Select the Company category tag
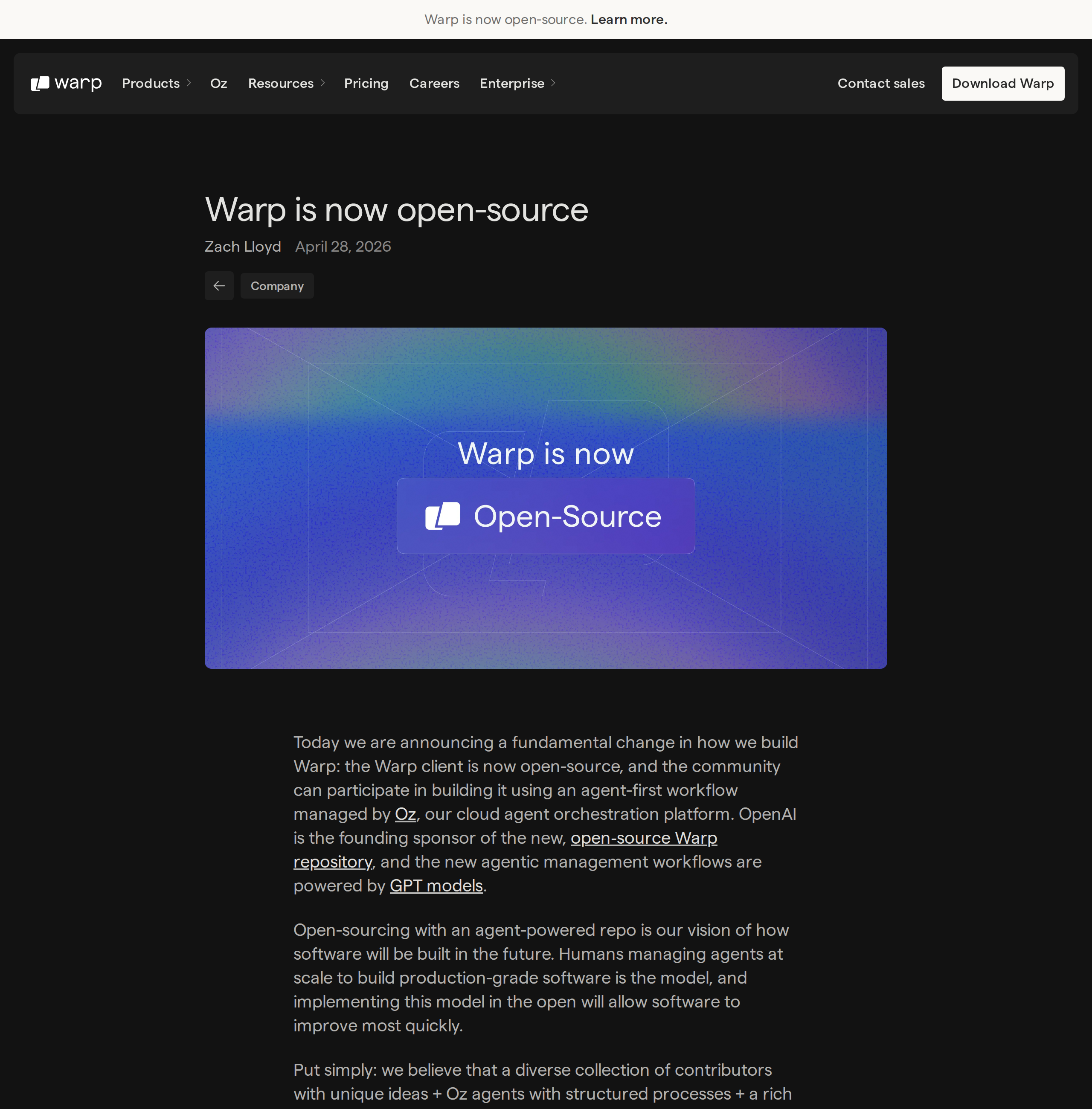This screenshot has height=1109, width=1092. [x=277, y=285]
